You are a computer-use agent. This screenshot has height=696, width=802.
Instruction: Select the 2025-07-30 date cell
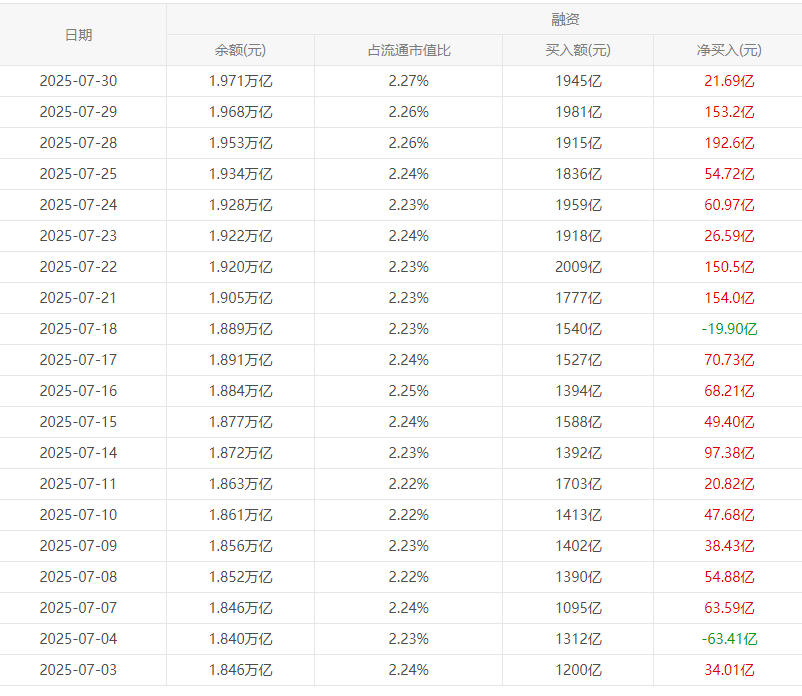[78, 81]
